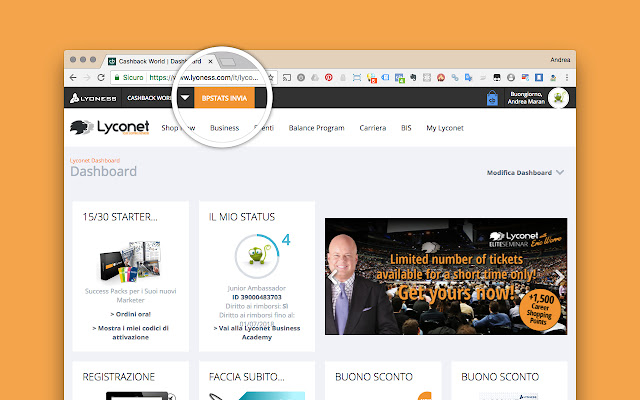This screenshot has width=640, height=400.
Task: Click the 15/30 STARTER... card heading
Action: click(x=120, y=217)
